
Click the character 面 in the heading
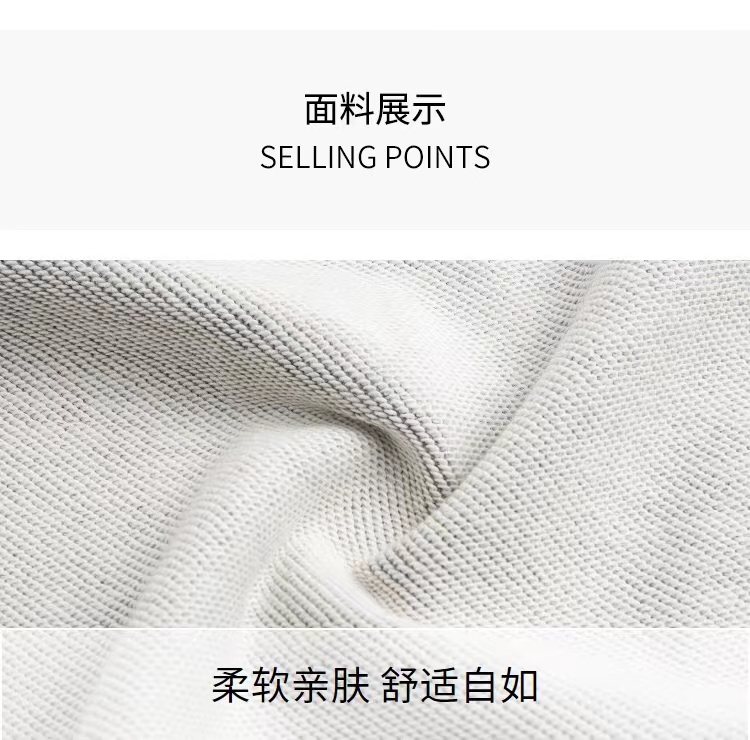pyautogui.click(x=321, y=110)
